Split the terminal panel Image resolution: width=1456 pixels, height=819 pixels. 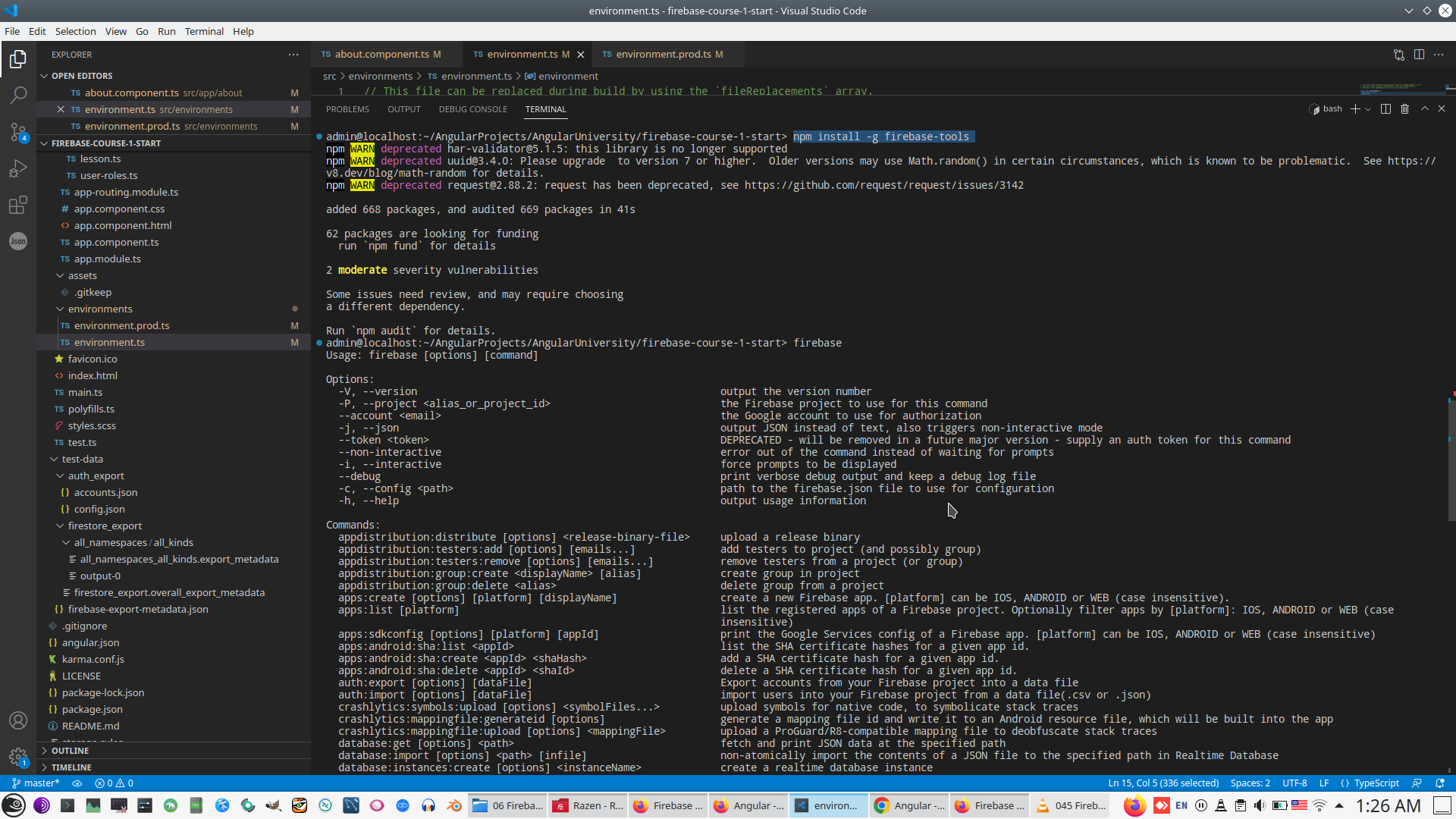point(1385,109)
